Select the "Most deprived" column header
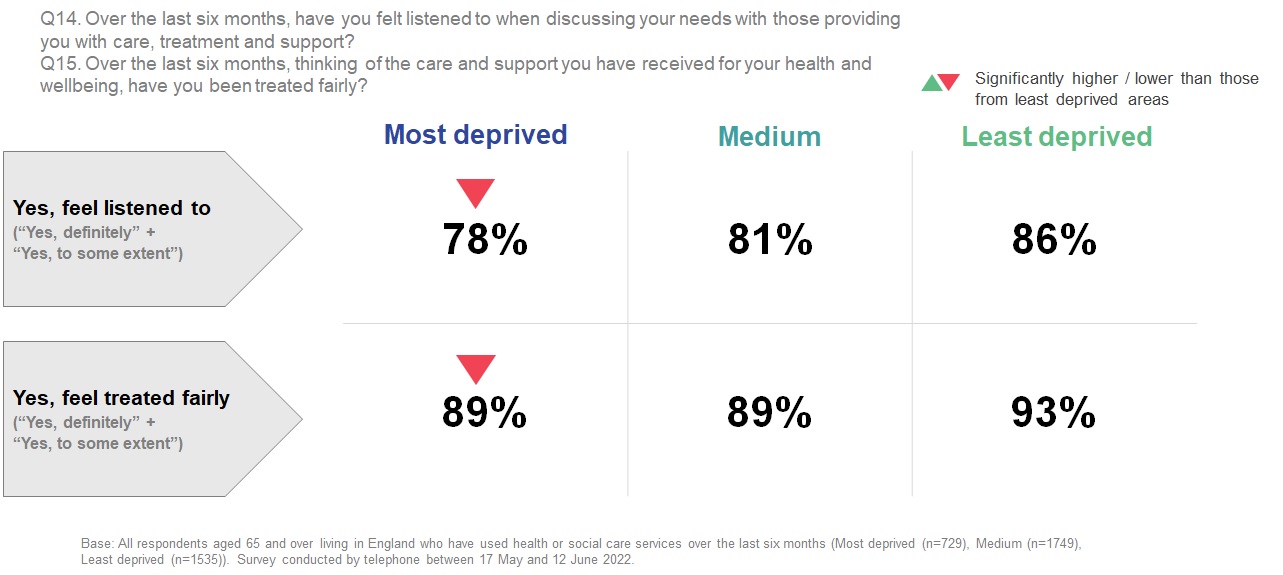The image size is (1283, 575). [x=475, y=135]
